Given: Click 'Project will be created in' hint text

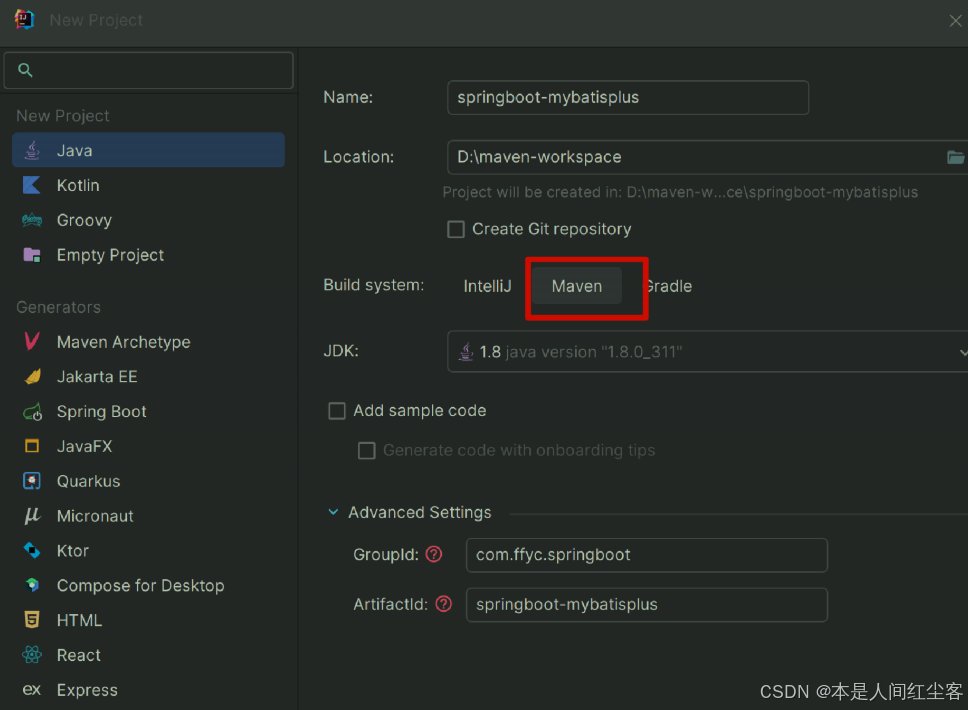Looking at the screenshot, I should click(680, 192).
